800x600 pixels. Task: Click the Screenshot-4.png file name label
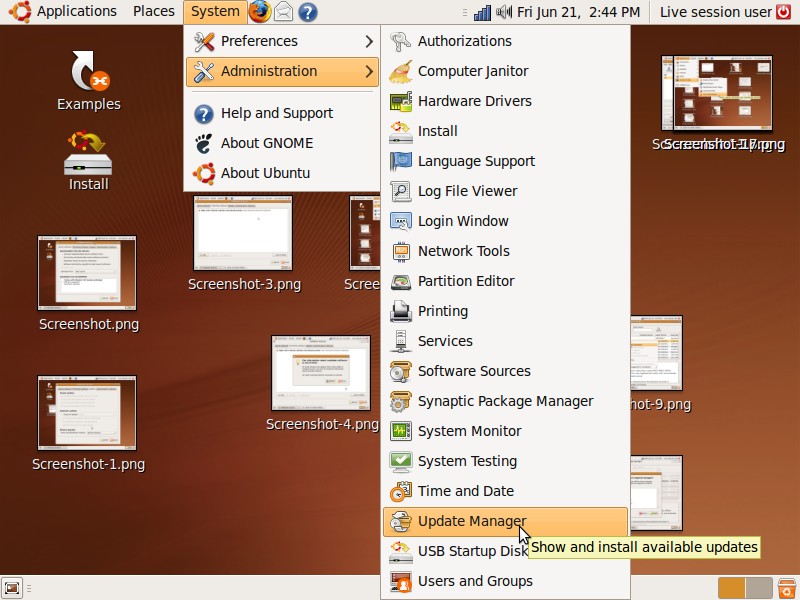click(x=322, y=424)
